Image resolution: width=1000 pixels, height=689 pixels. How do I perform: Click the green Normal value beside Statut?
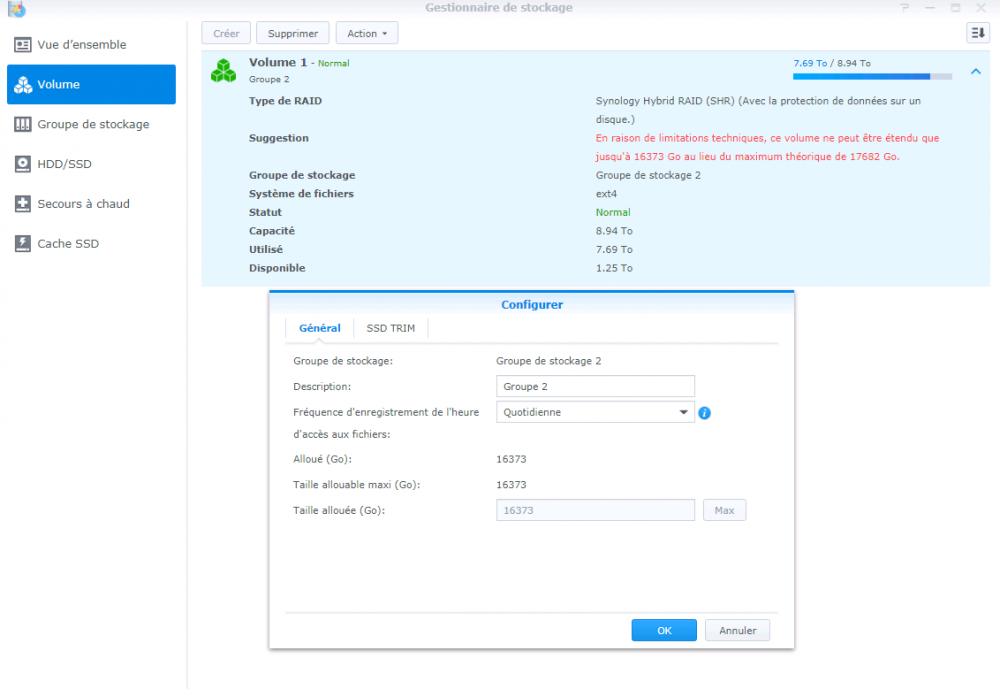pyautogui.click(x=613, y=212)
